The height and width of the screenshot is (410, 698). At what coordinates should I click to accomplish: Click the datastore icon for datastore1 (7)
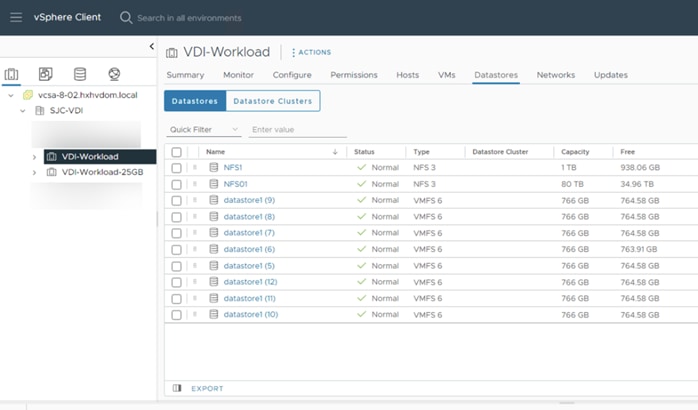214,232
